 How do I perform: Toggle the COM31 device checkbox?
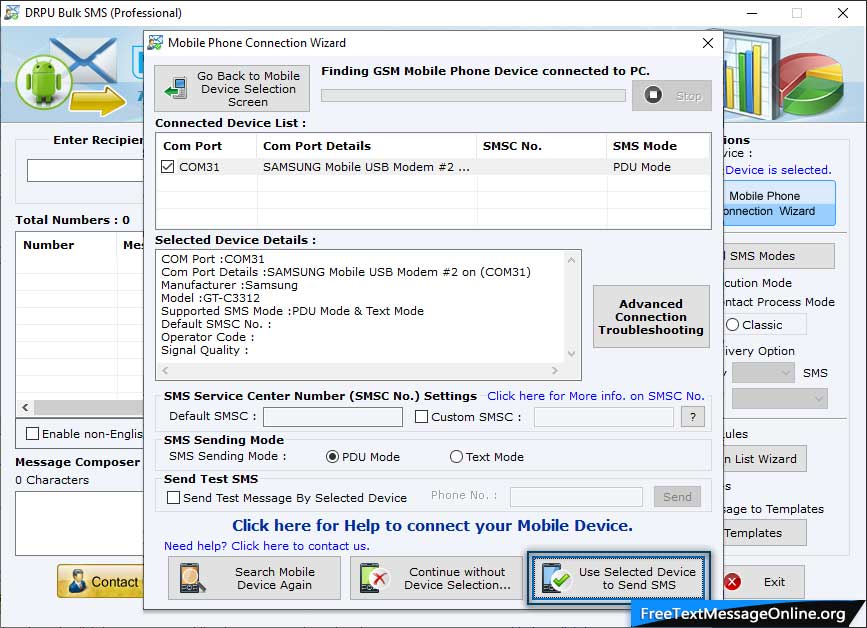coord(168,166)
